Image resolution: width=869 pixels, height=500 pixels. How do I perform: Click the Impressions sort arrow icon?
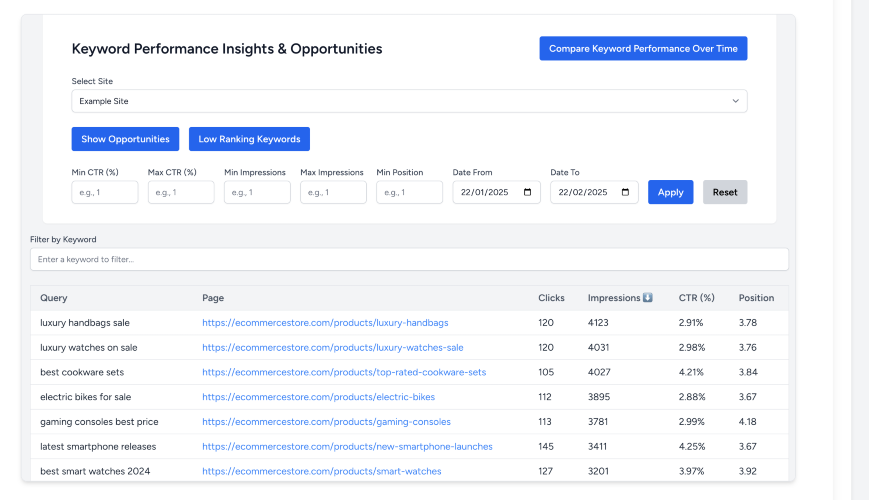pos(647,298)
